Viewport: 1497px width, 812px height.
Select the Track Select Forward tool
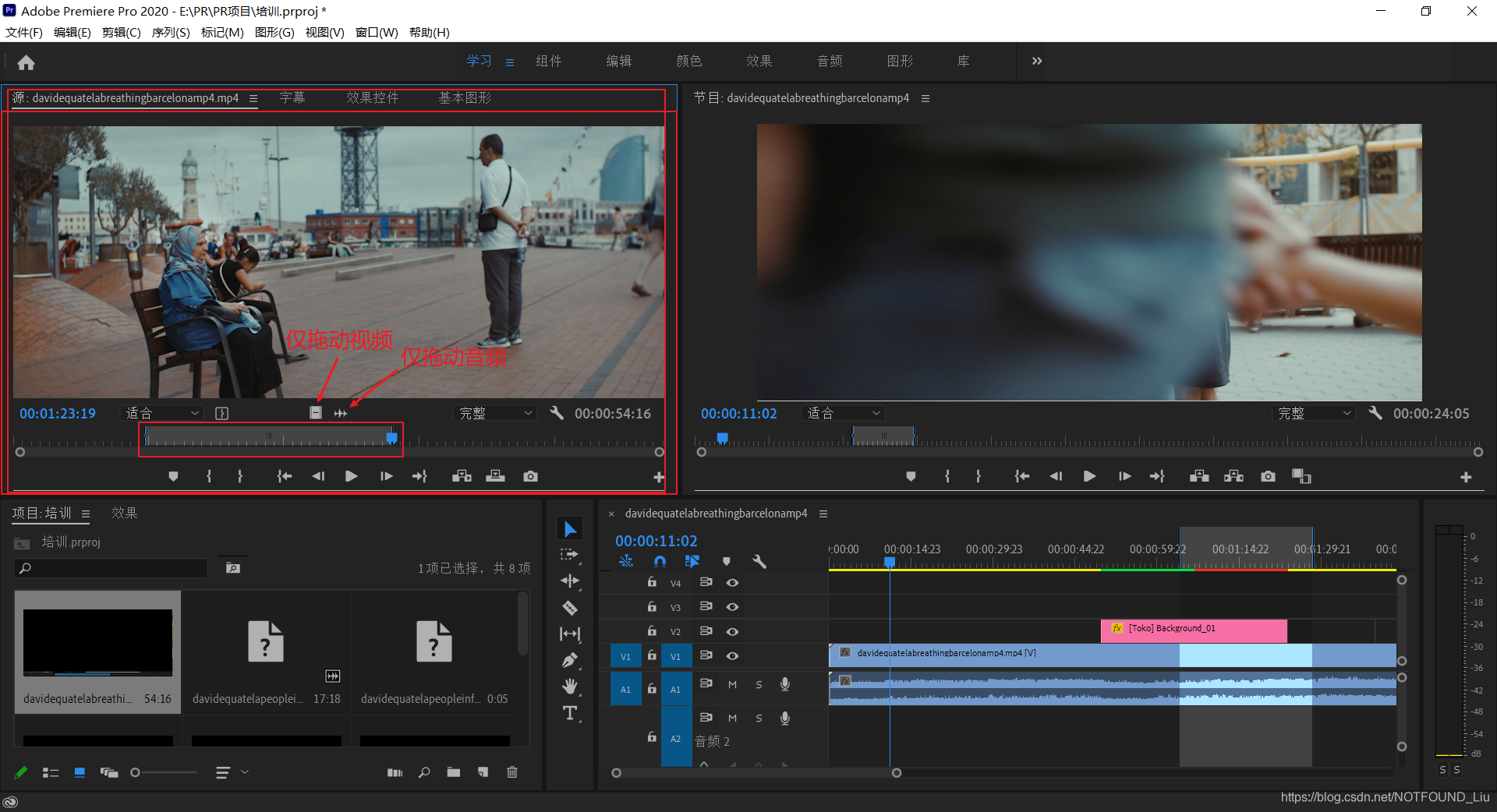coord(570,555)
